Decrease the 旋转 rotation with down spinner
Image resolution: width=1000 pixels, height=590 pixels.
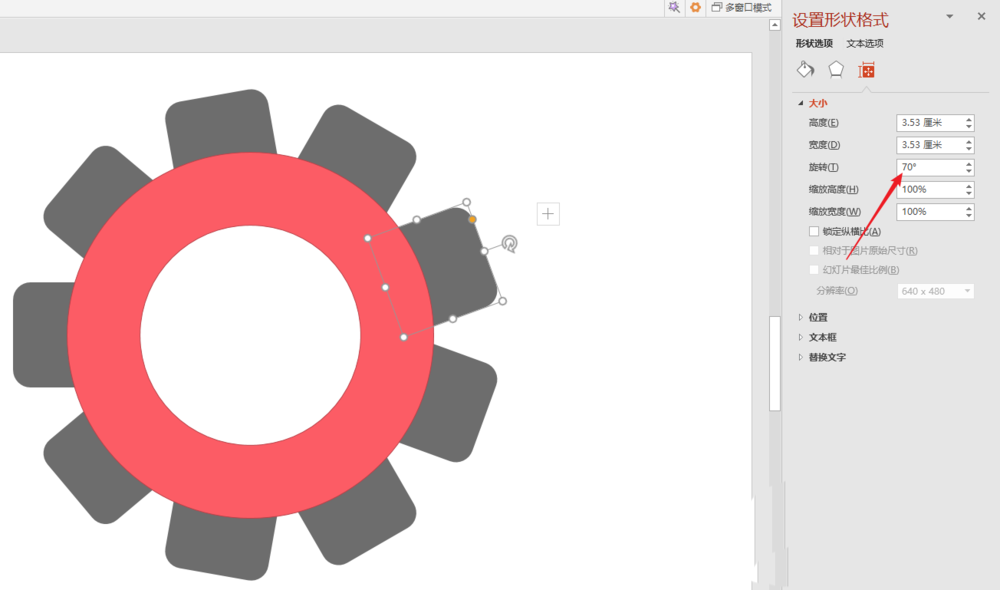click(x=969, y=171)
